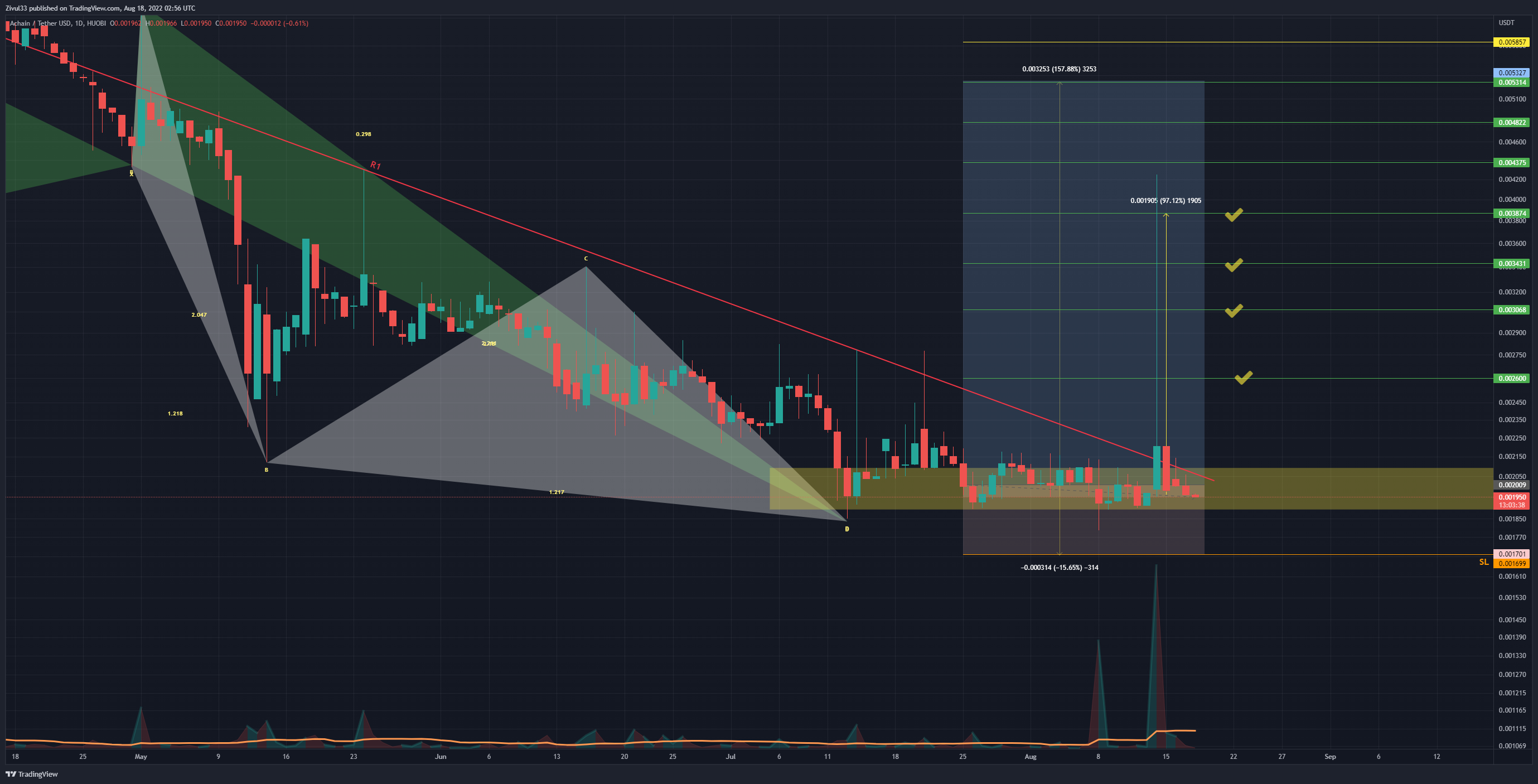This screenshot has width=1538, height=784.
Task: Click the '22' date on time axis
Action: [1233, 757]
